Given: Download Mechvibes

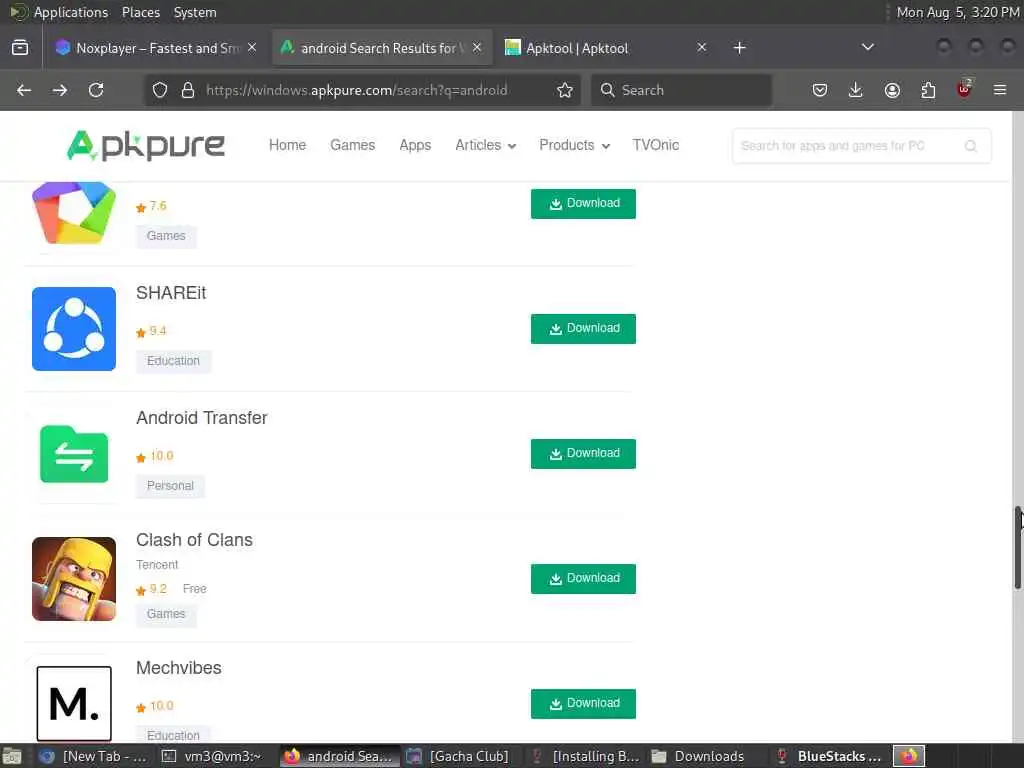Looking at the screenshot, I should click(x=583, y=703).
